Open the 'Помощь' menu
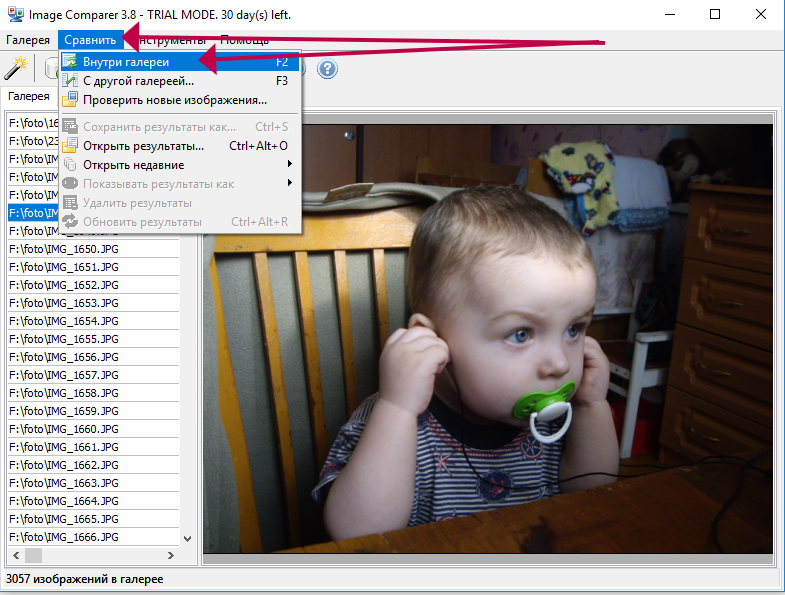Viewport: 785px width, 595px height. (244, 40)
